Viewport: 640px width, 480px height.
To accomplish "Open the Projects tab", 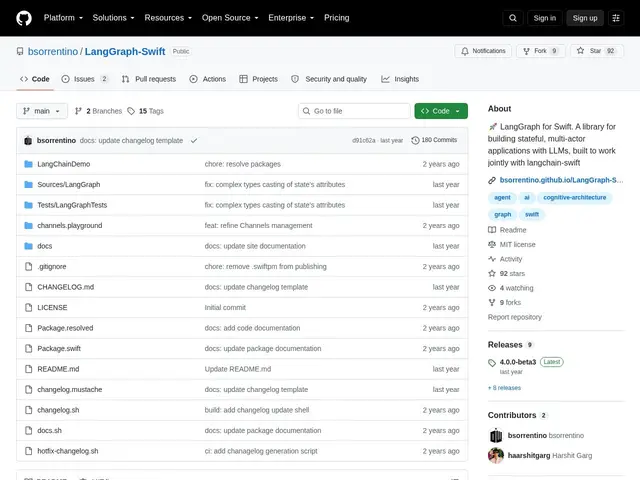I will (258, 79).
